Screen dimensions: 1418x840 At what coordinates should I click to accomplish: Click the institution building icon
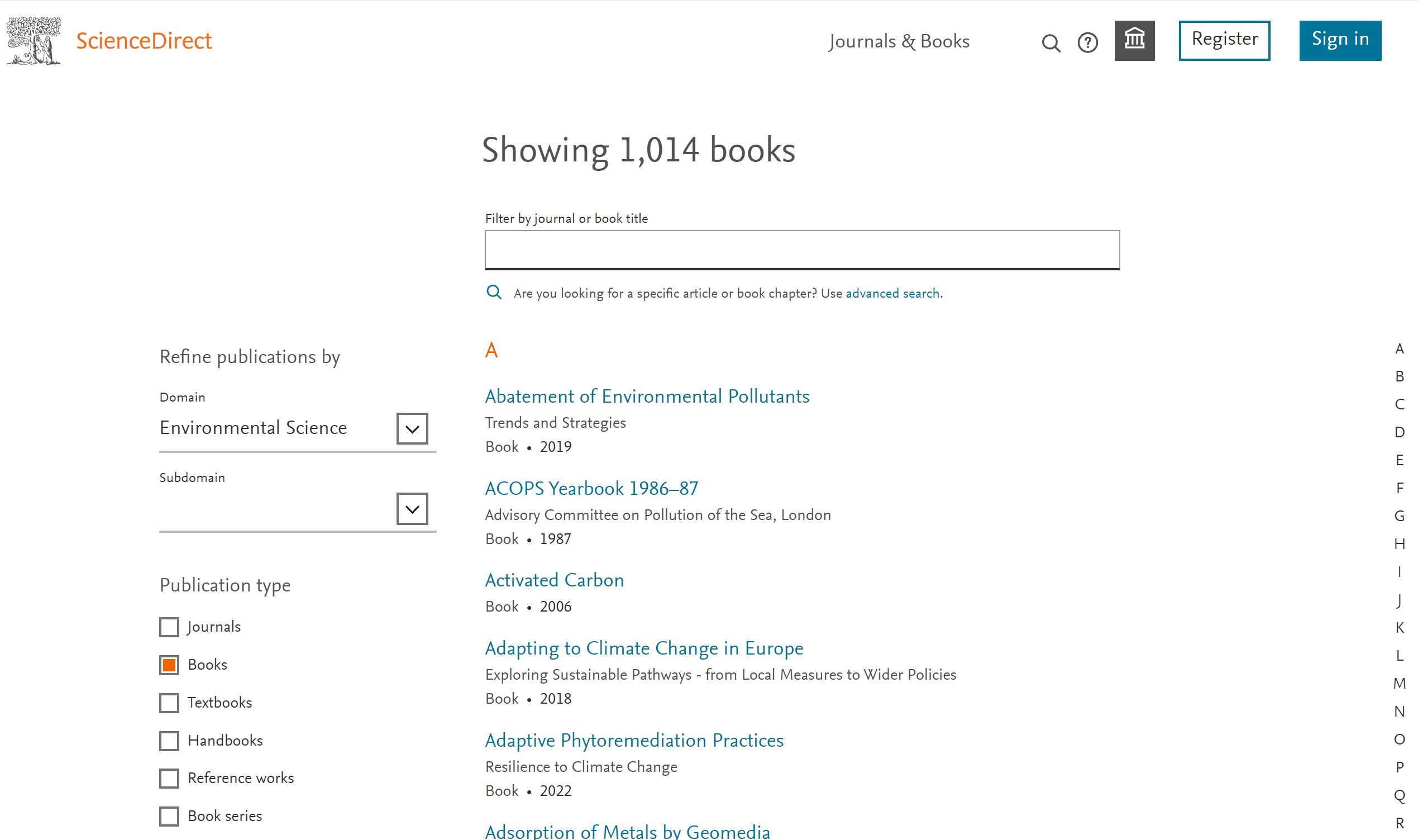click(x=1134, y=41)
